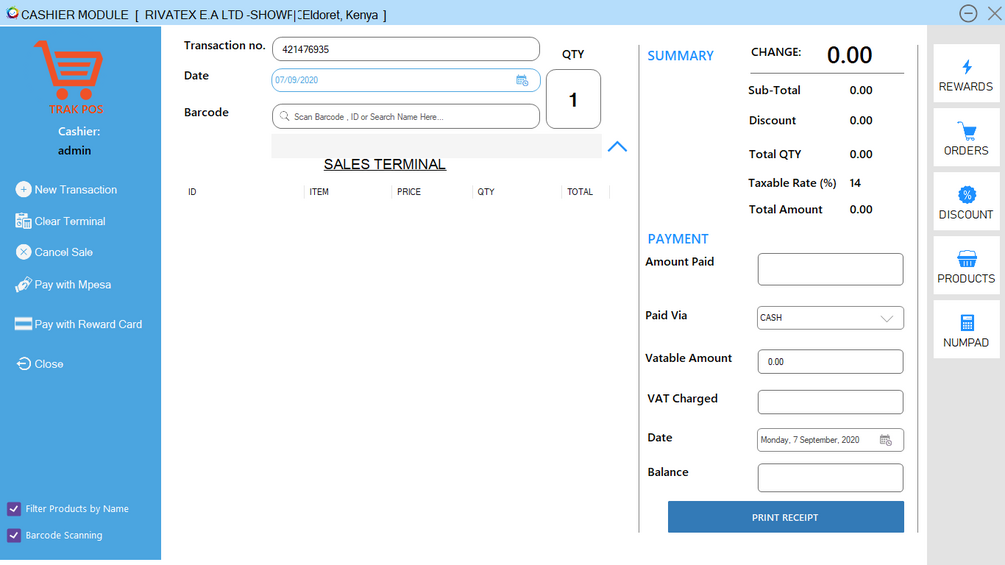This screenshot has width=1005, height=565.
Task: Click the Pay with Reward Card icon
Action: coord(23,324)
